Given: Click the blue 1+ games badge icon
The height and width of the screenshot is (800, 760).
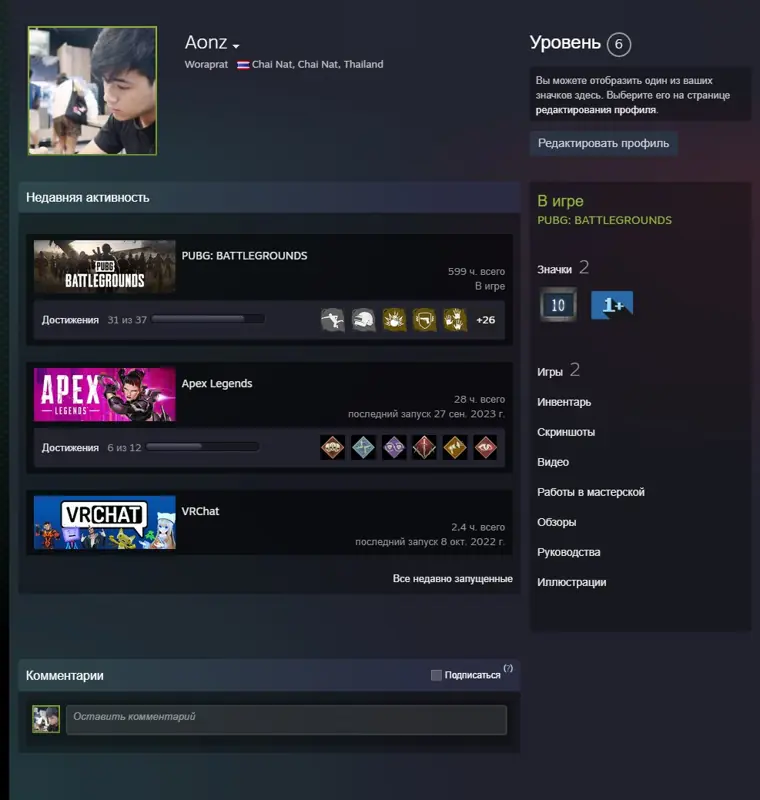Looking at the screenshot, I should 612,305.
